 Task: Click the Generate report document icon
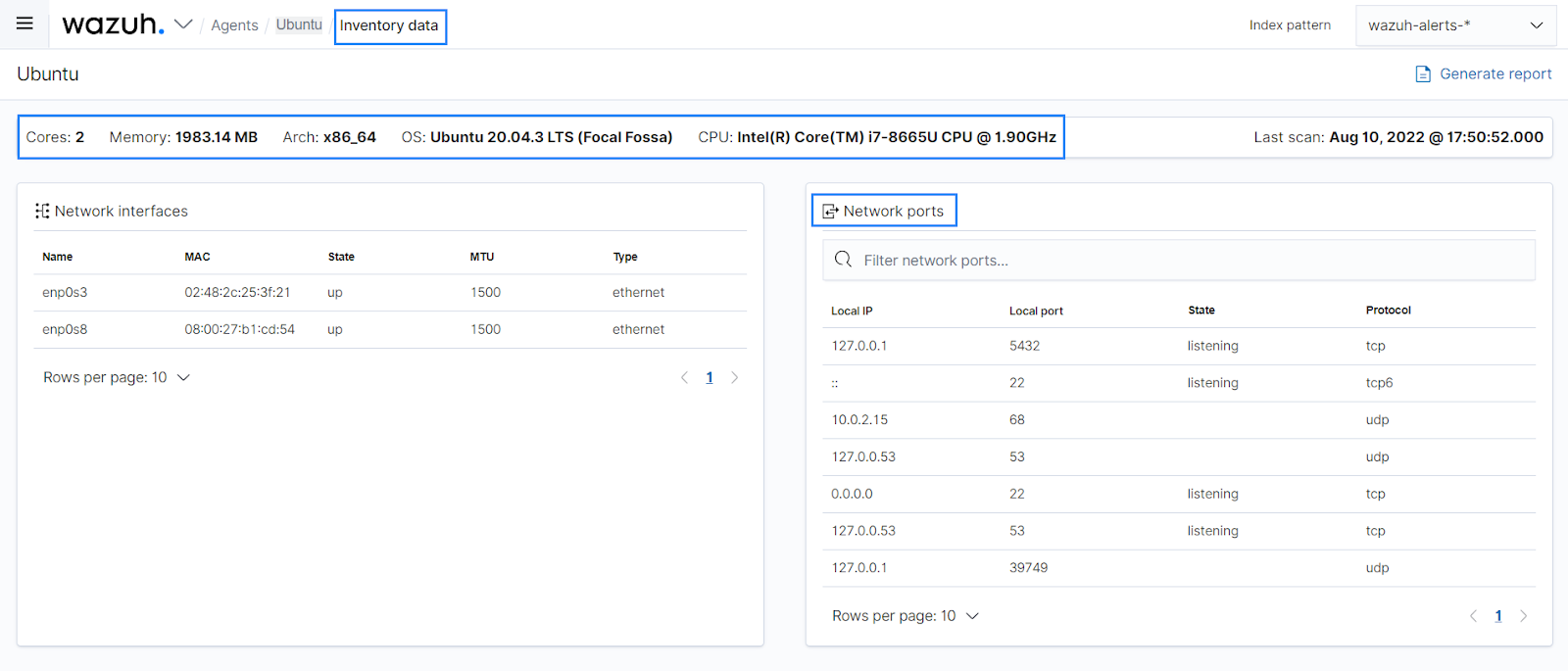tap(1423, 74)
